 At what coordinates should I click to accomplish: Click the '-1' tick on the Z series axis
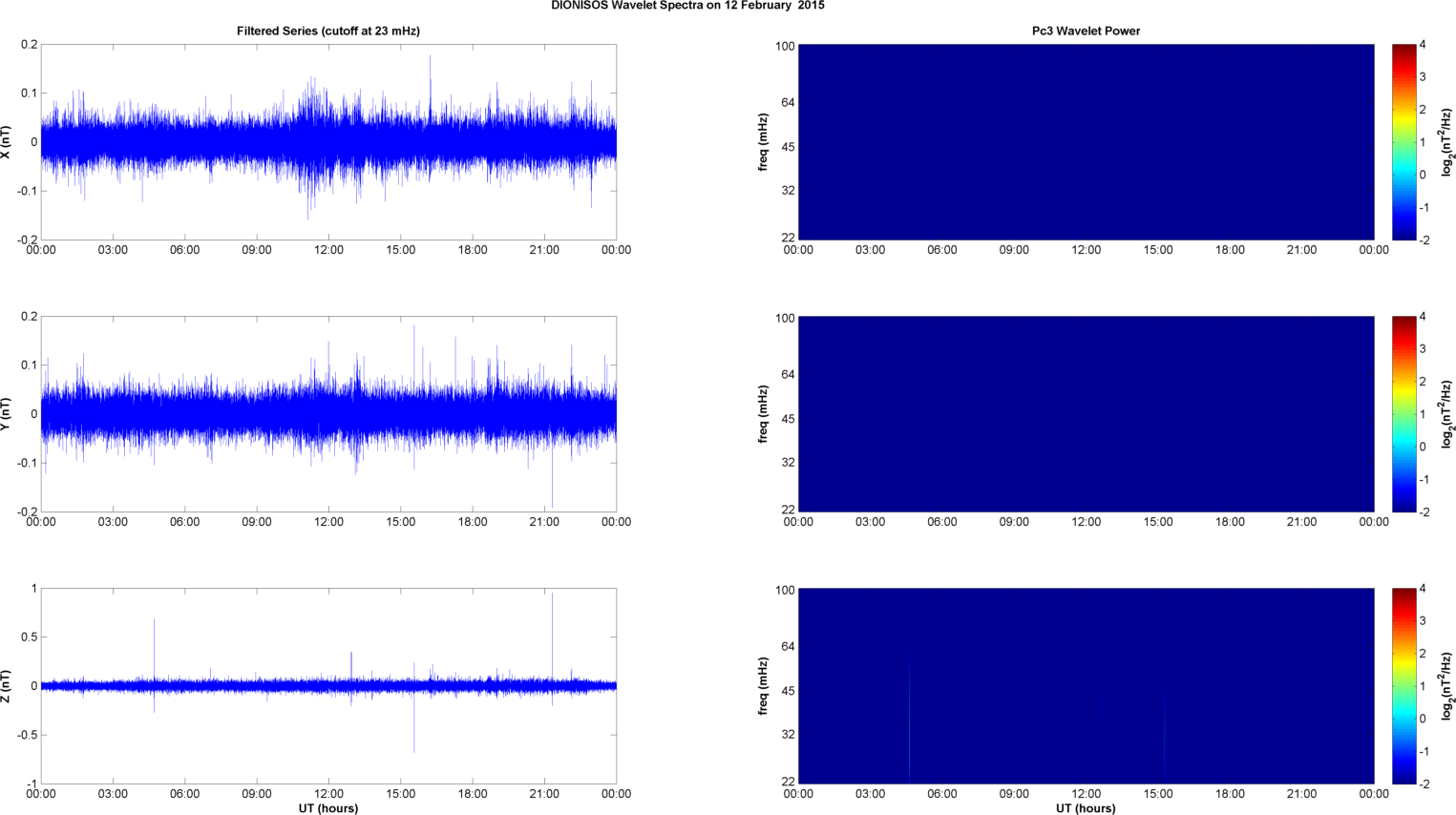[x=31, y=784]
